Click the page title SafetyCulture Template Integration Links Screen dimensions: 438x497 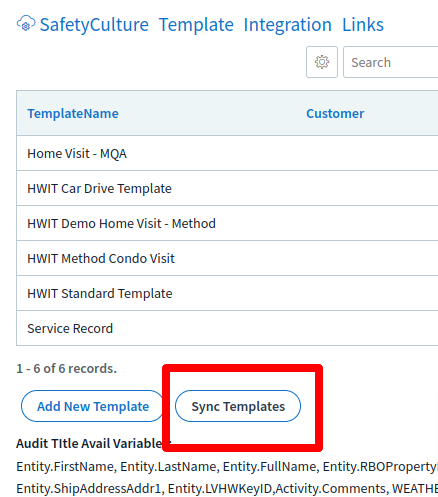tap(212, 25)
